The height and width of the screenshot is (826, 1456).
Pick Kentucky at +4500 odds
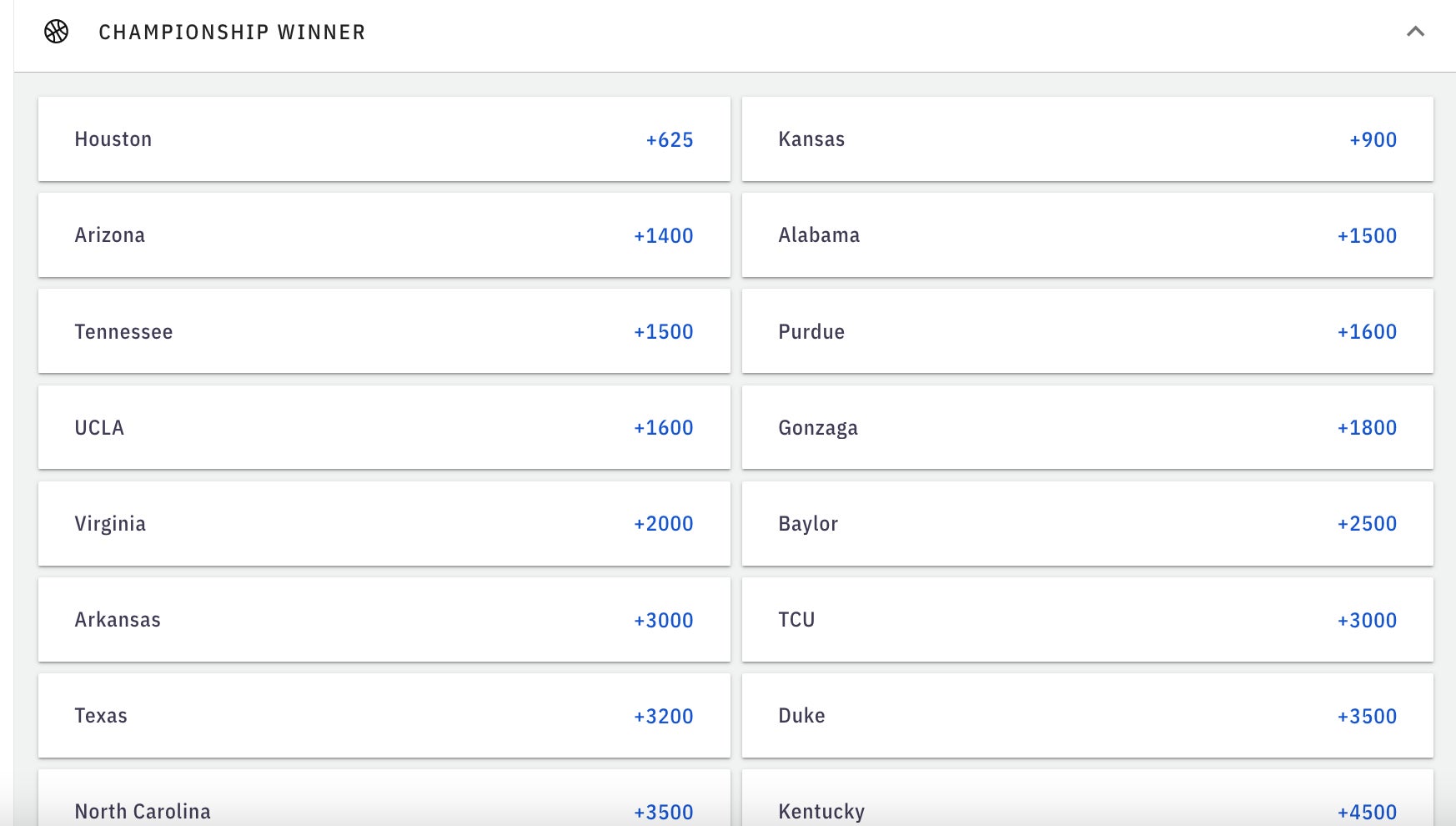point(1087,805)
